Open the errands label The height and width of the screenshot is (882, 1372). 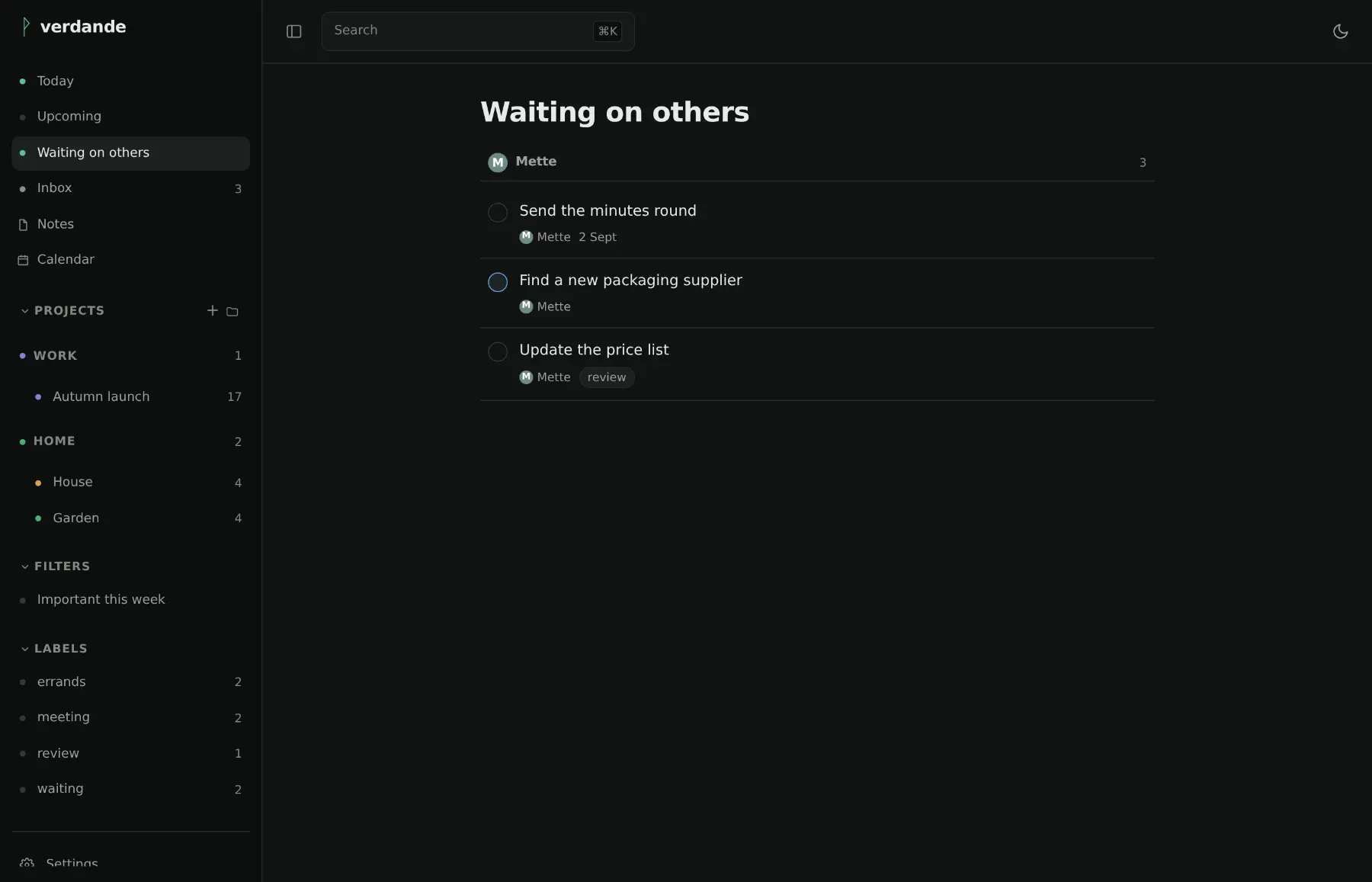[130, 682]
